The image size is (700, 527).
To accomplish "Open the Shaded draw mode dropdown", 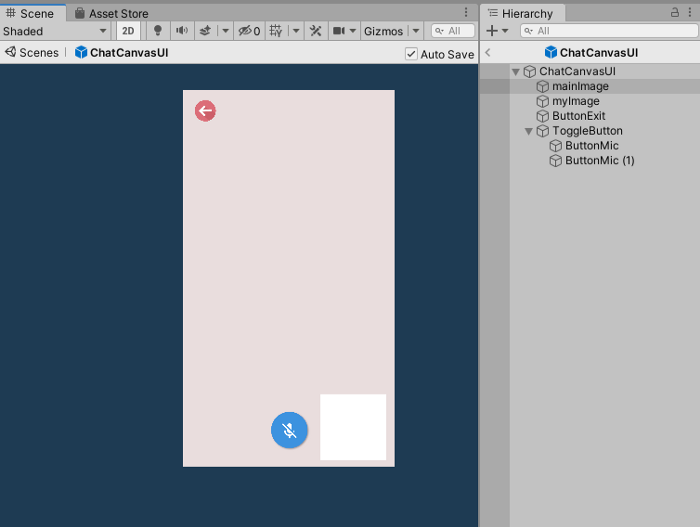I will click(x=55, y=31).
